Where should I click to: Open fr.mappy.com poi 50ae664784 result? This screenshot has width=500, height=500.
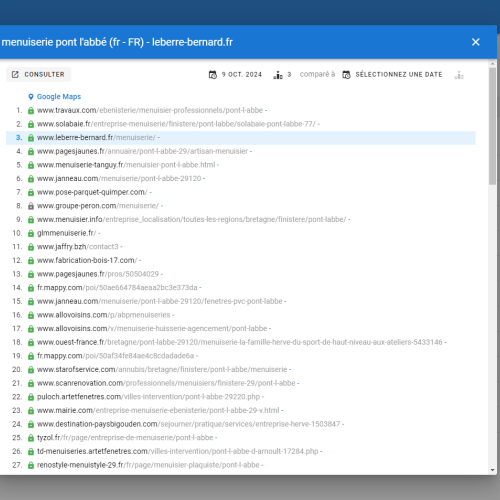[117, 288]
